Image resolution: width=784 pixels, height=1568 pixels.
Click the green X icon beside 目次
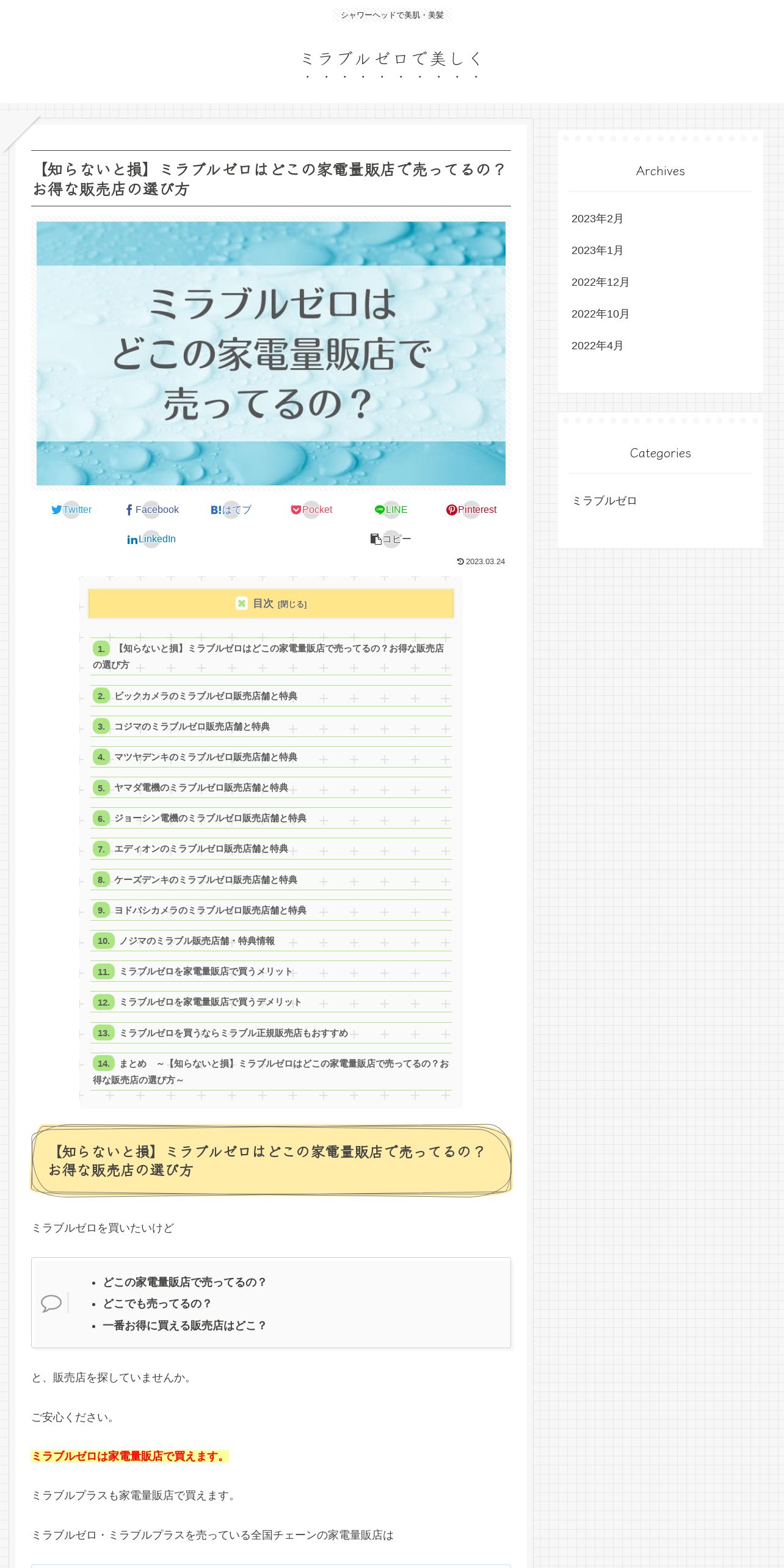click(242, 603)
